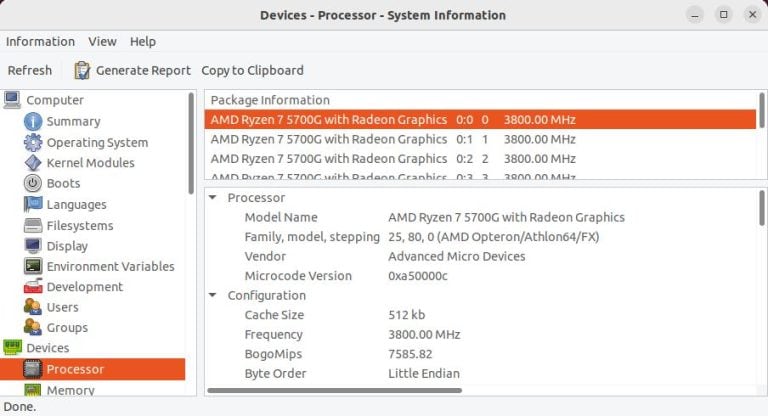Click the Boots power icon
768x416 pixels.
pos(33,183)
